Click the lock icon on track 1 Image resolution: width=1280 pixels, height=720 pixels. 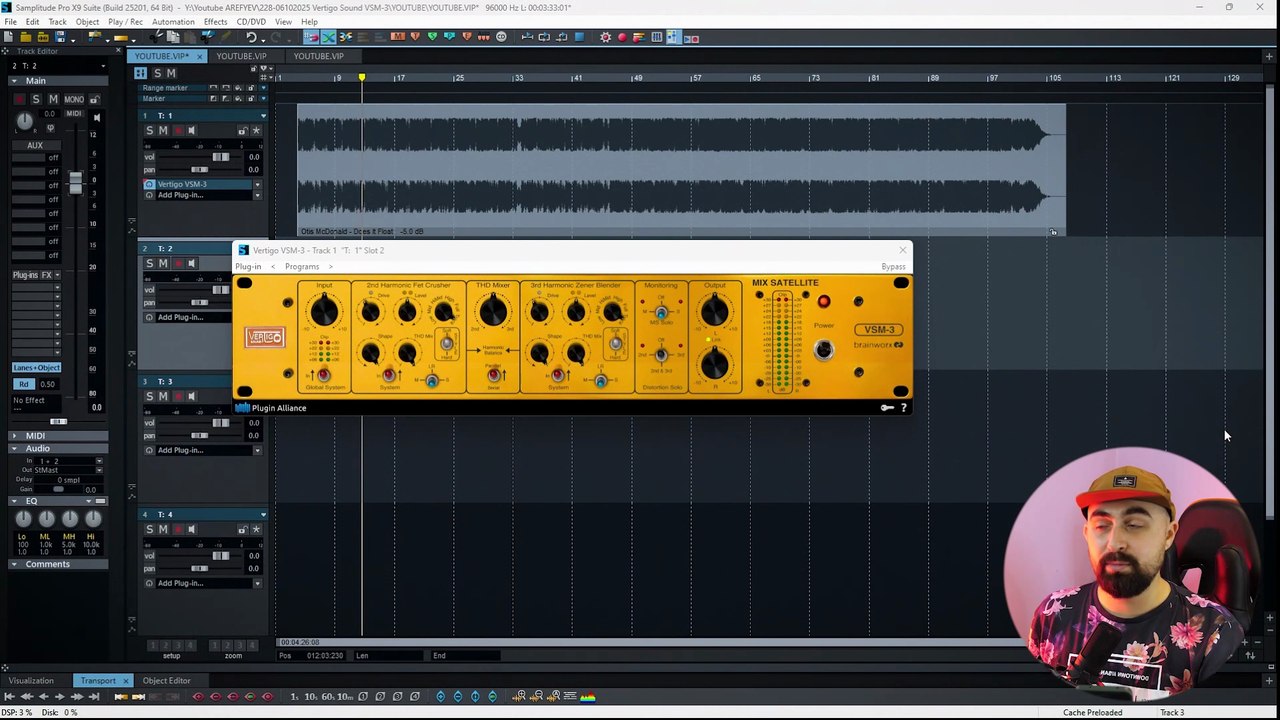242,131
